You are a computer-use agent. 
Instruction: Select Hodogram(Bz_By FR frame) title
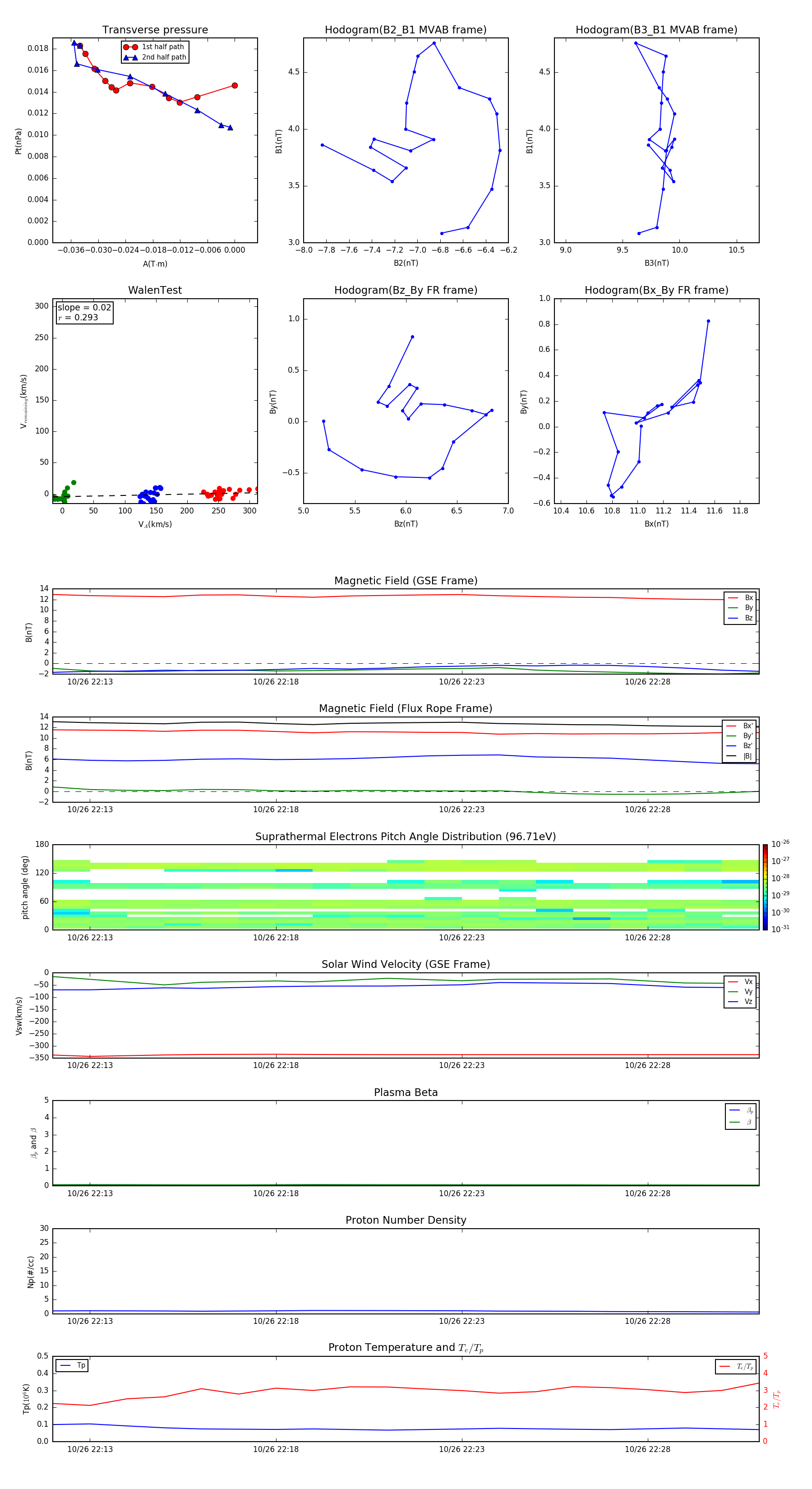click(x=406, y=290)
